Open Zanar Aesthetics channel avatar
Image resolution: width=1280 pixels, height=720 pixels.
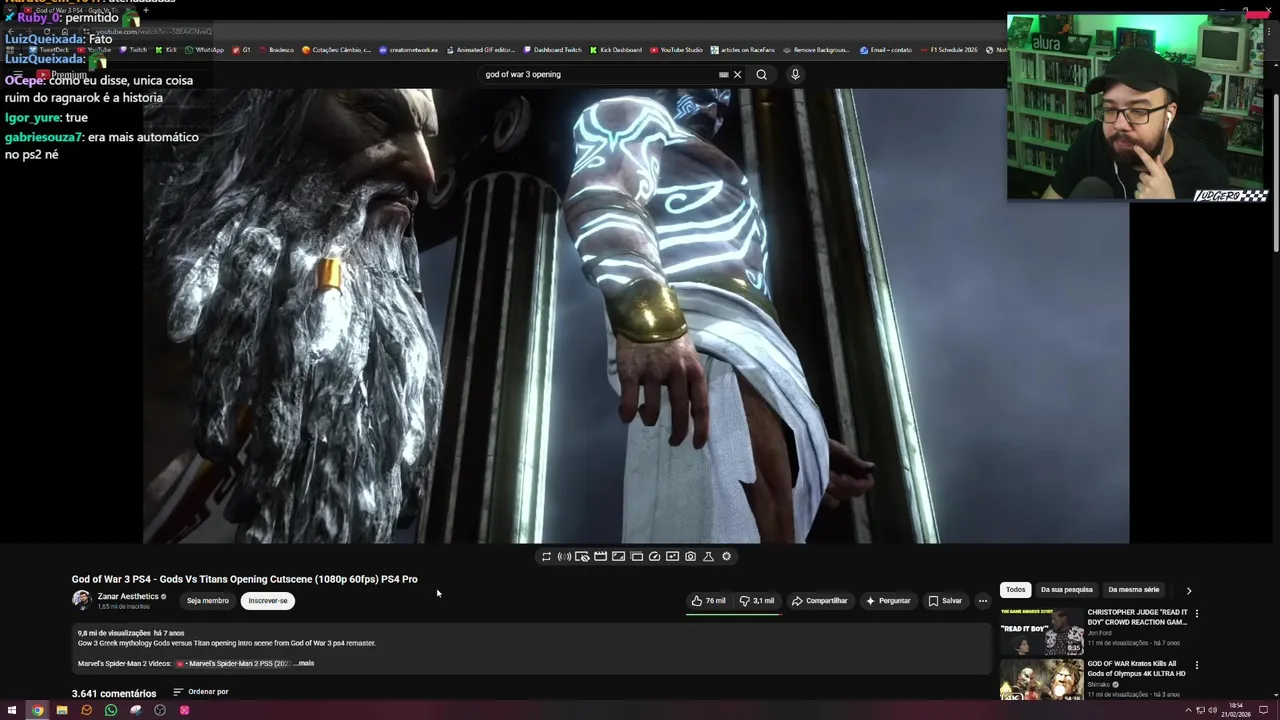coord(81,600)
